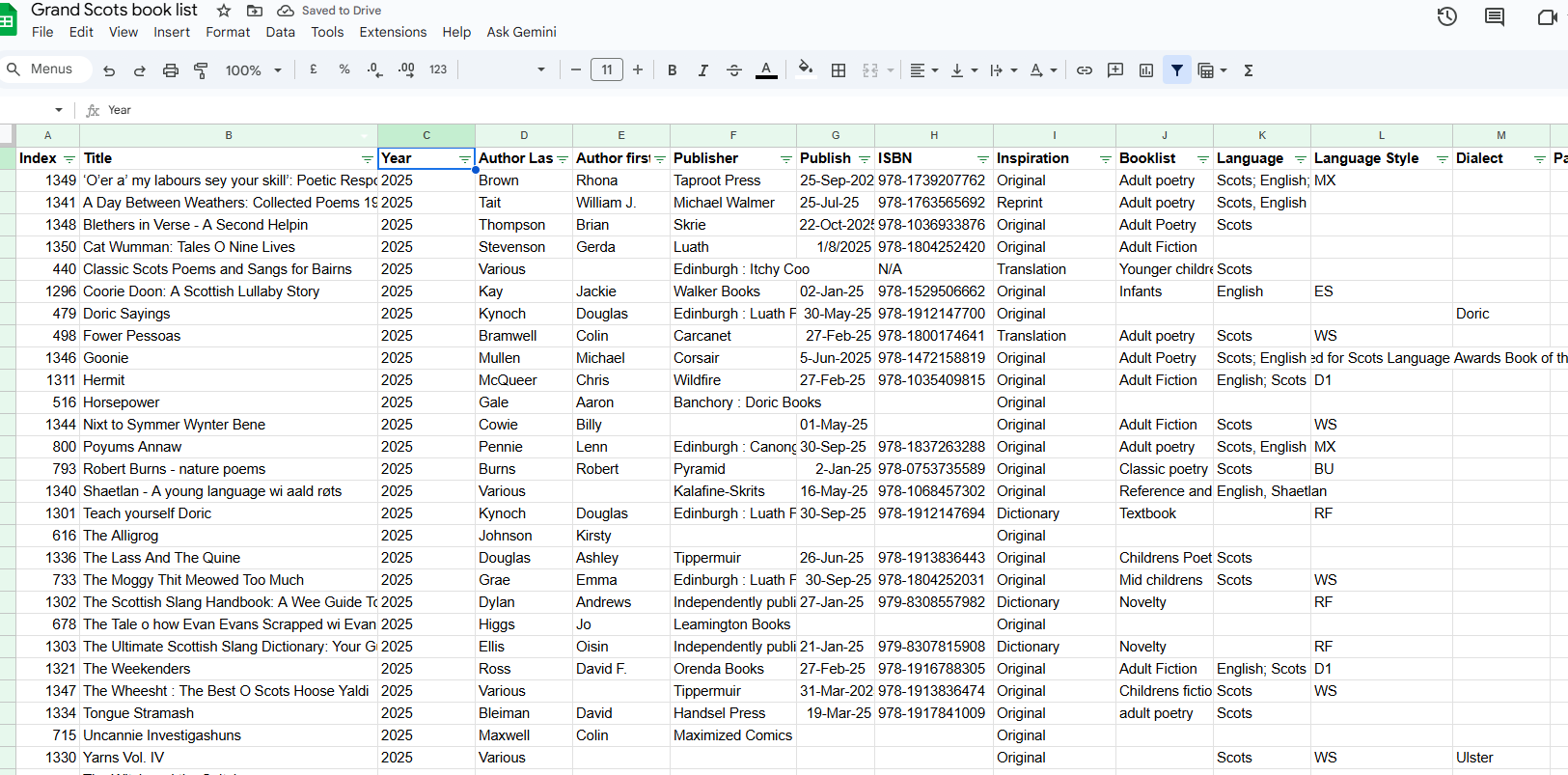1568x775 pixels.
Task: Open the Help menu
Action: click(456, 32)
